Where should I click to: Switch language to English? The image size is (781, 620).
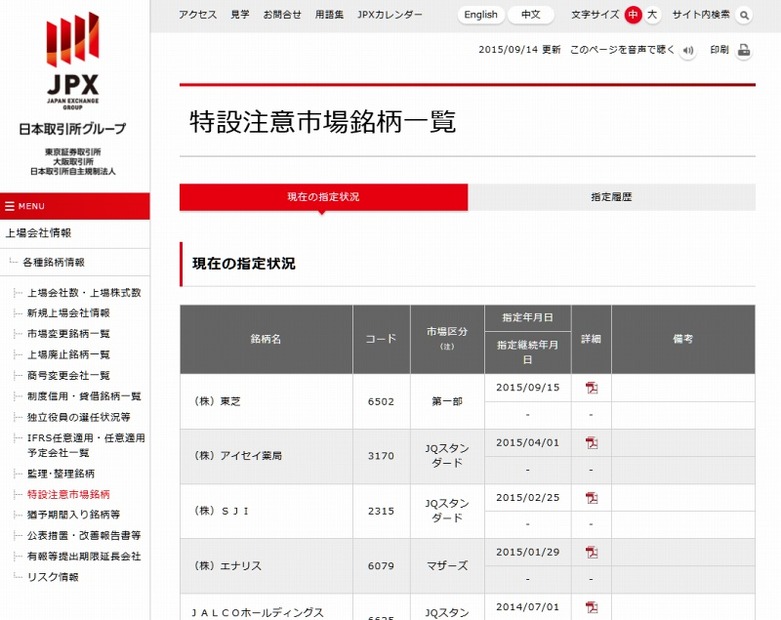point(481,15)
